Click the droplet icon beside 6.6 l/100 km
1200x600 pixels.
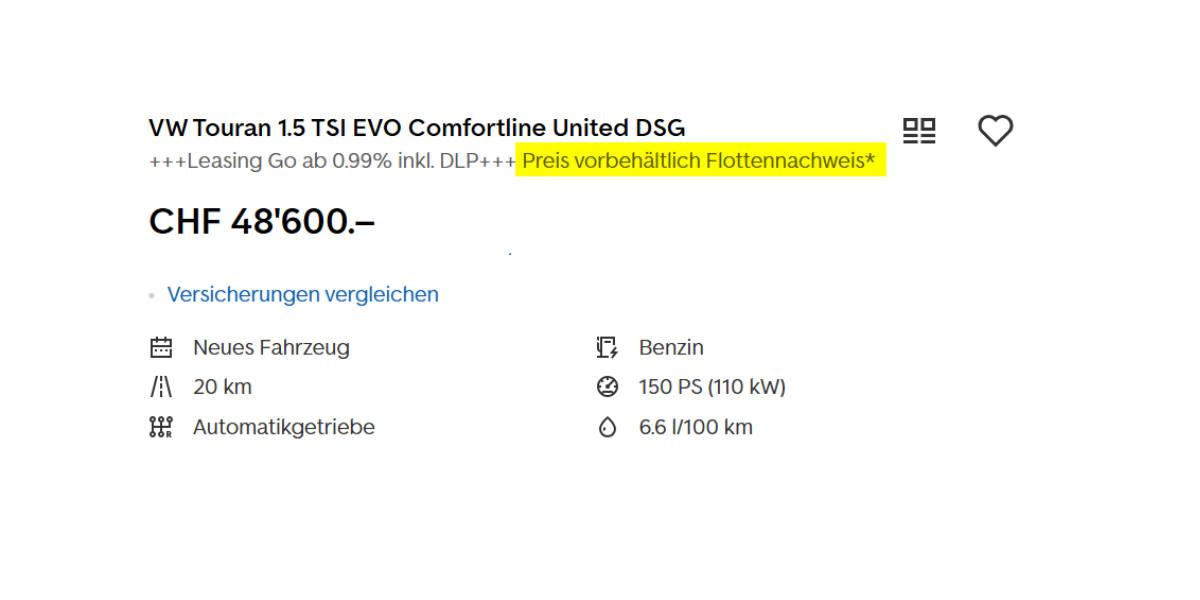pos(607,428)
